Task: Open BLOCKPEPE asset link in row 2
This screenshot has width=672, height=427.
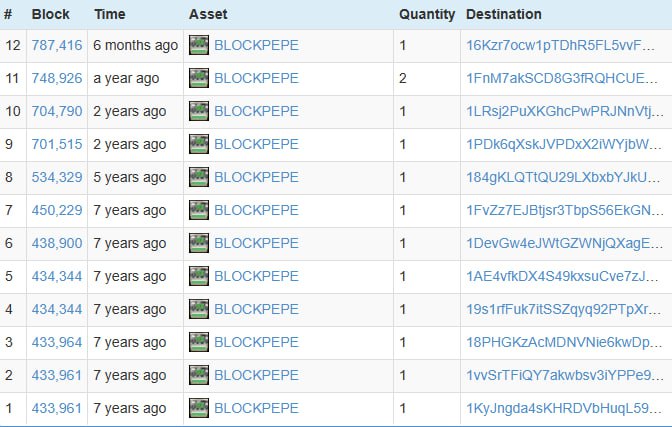Action: pos(256,375)
